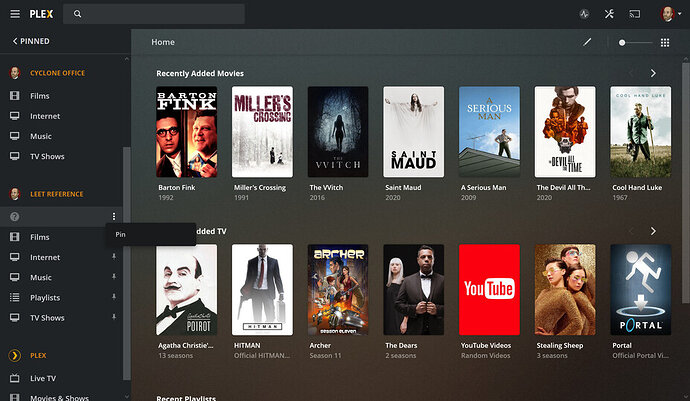The image size is (690, 401).
Task: Go back with the PINNED arrow
Action: [31, 41]
